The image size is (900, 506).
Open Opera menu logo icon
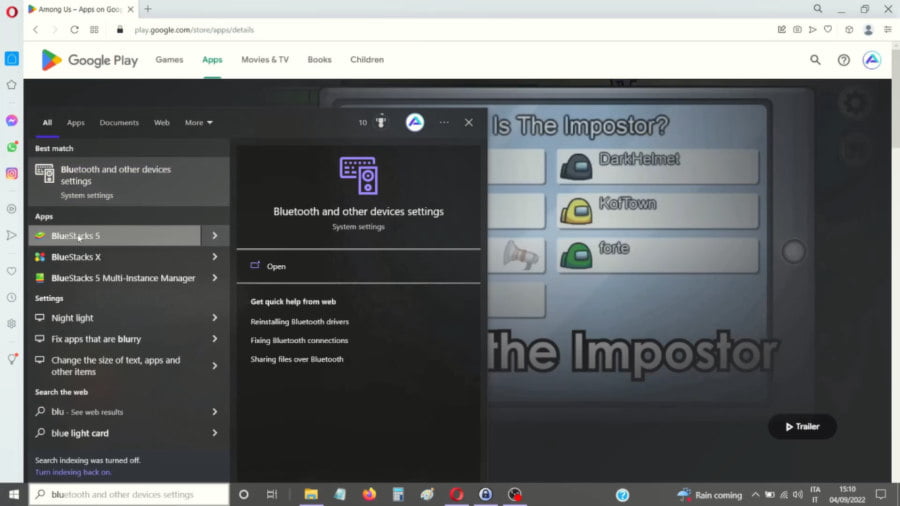click(x=11, y=11)
